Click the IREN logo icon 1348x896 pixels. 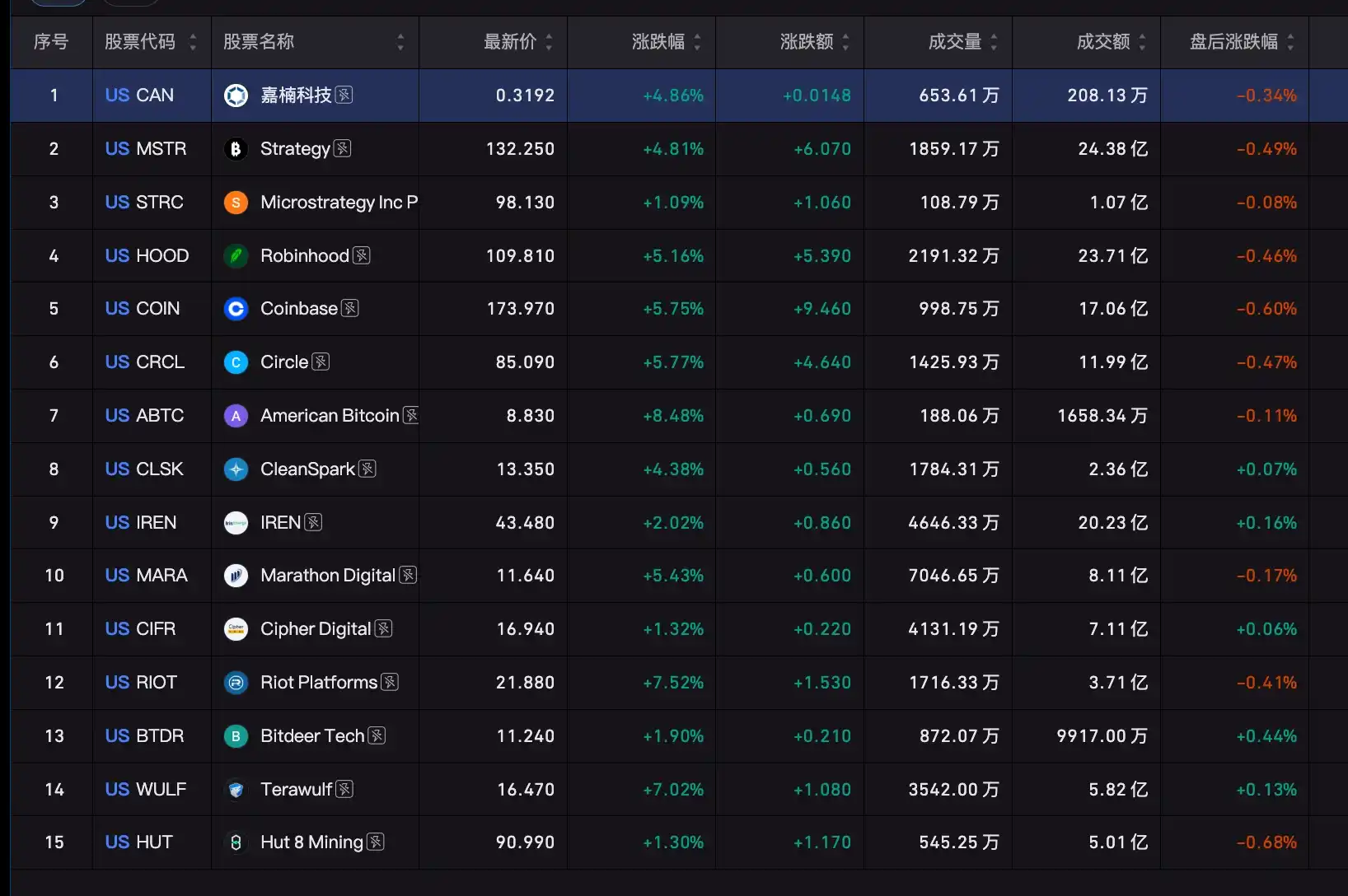coord(236,523)
